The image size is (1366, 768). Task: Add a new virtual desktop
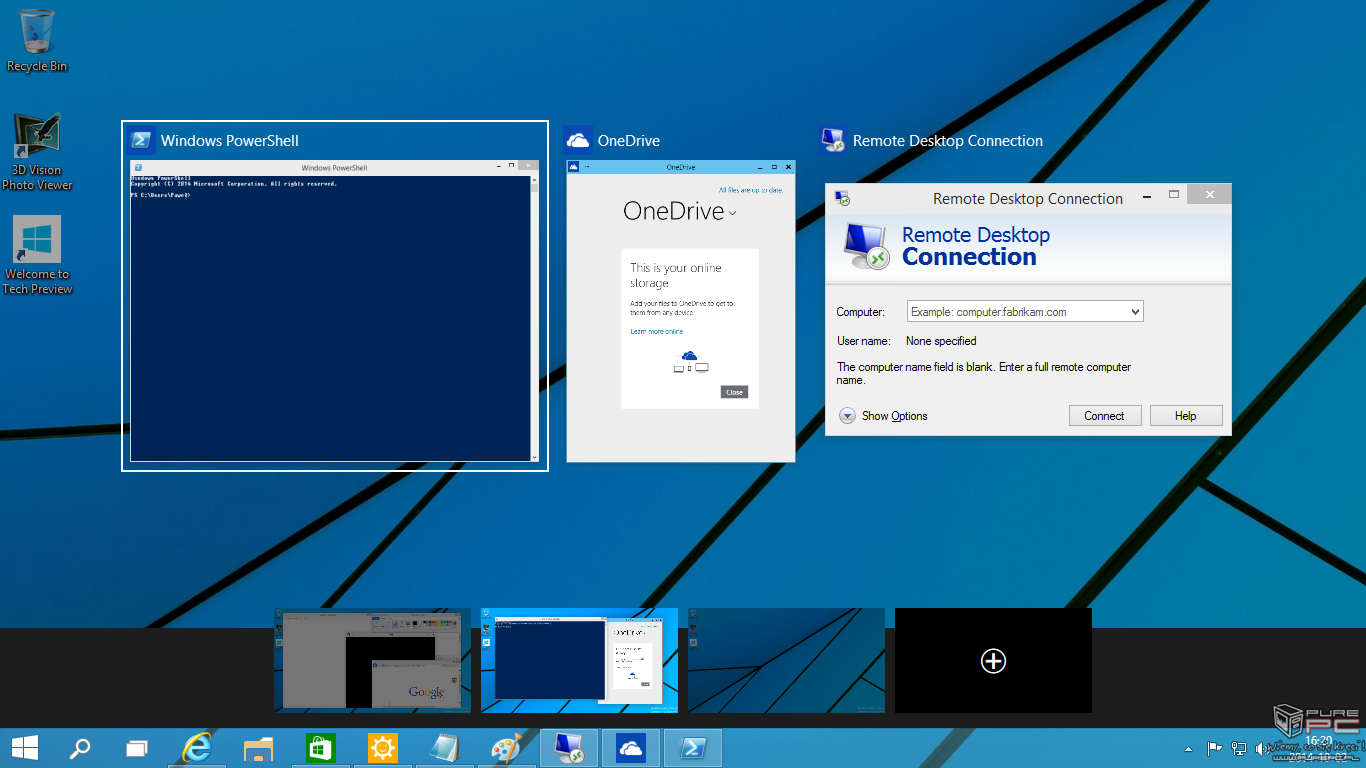coord(993,661)
